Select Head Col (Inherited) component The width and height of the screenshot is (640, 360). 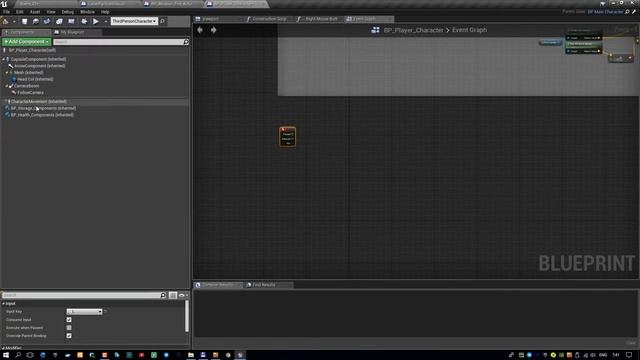tap(35, 79)
